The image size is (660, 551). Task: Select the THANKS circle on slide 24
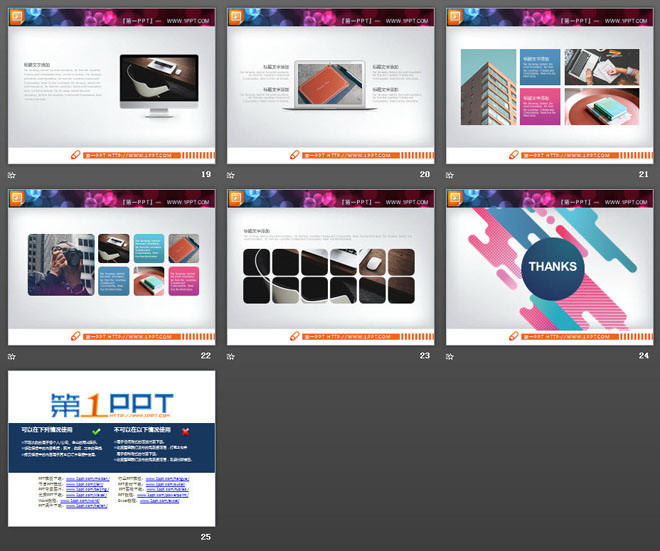coord(551,266)
